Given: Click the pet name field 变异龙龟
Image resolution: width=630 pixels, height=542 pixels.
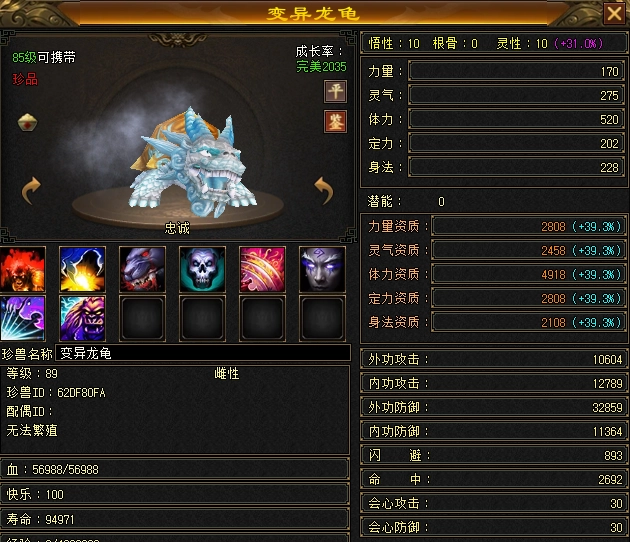Looking at the screenshot, I should (x=203, y=353).
